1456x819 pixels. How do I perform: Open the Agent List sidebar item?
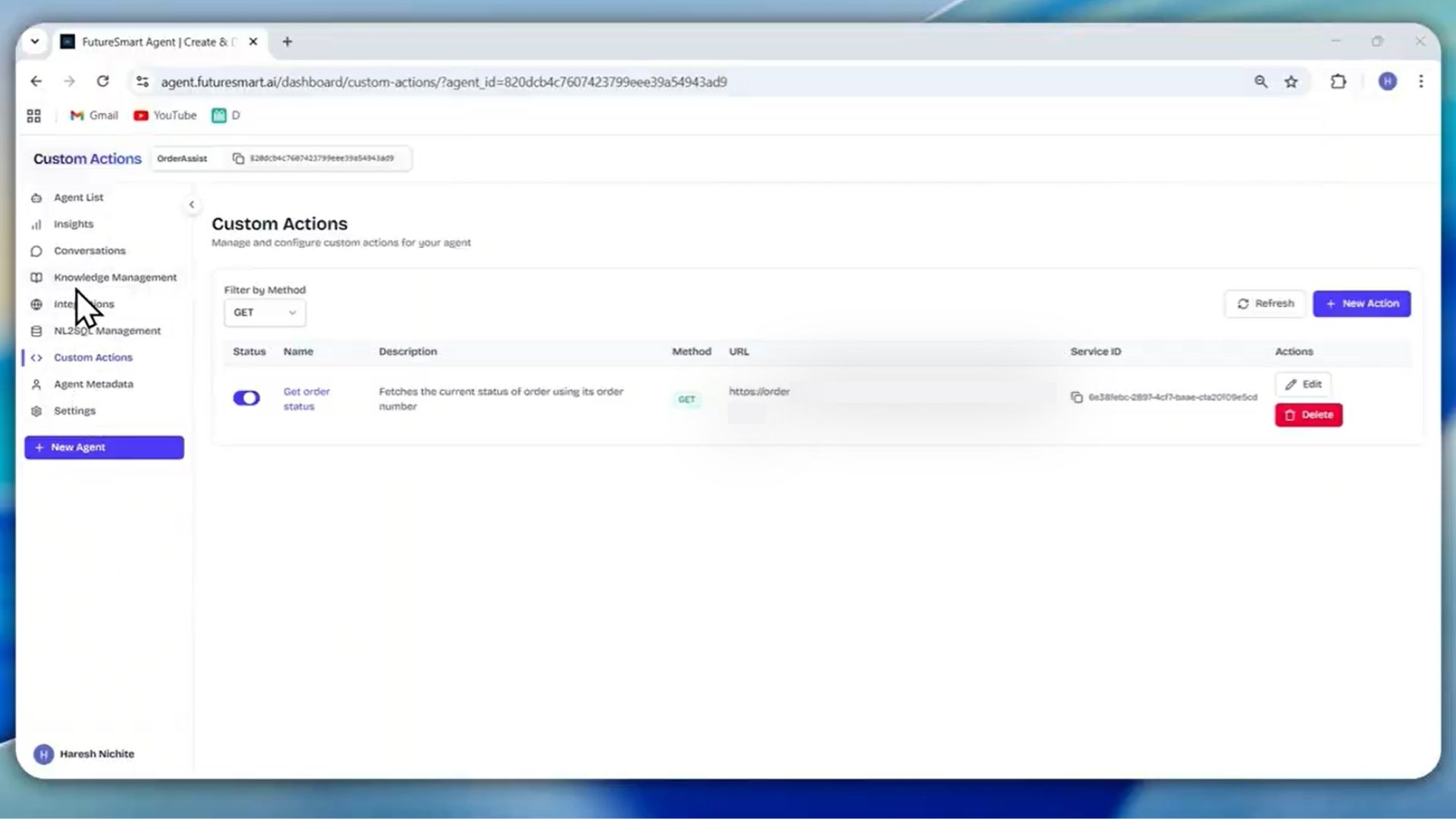pyautogui.click(x=78, y=197)
